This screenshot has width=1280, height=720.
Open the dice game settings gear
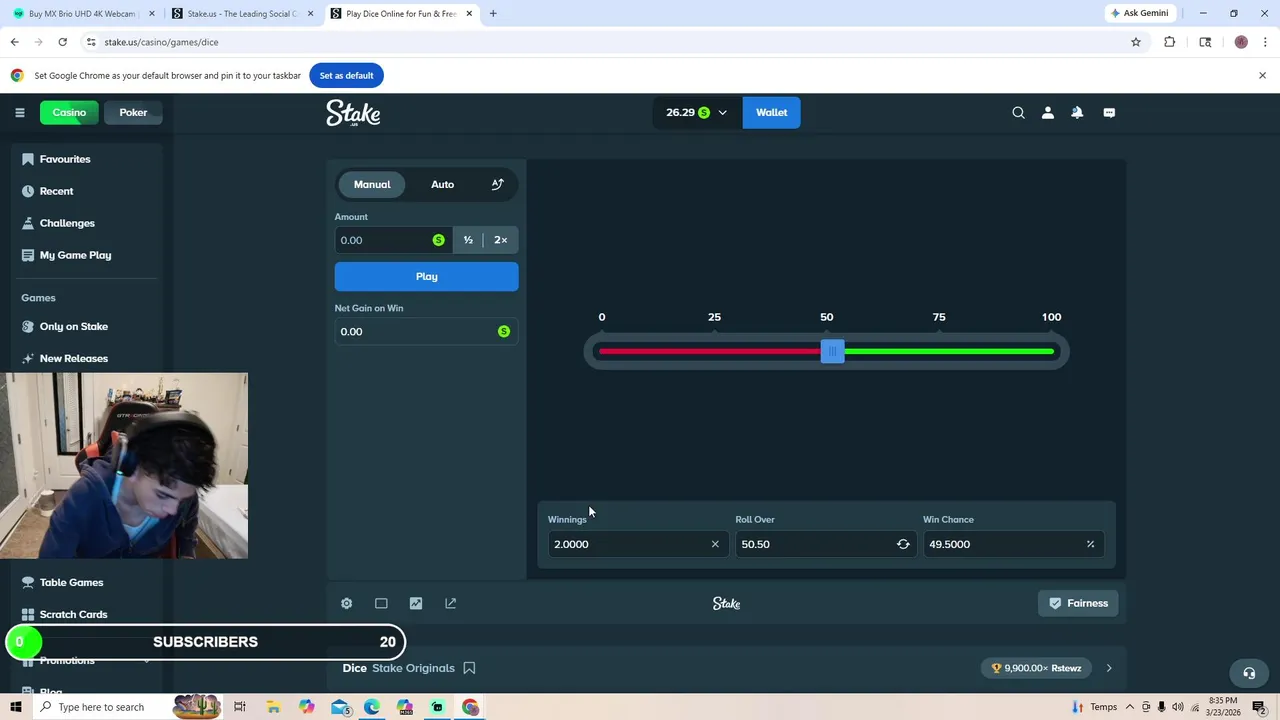tap(346, 603)
